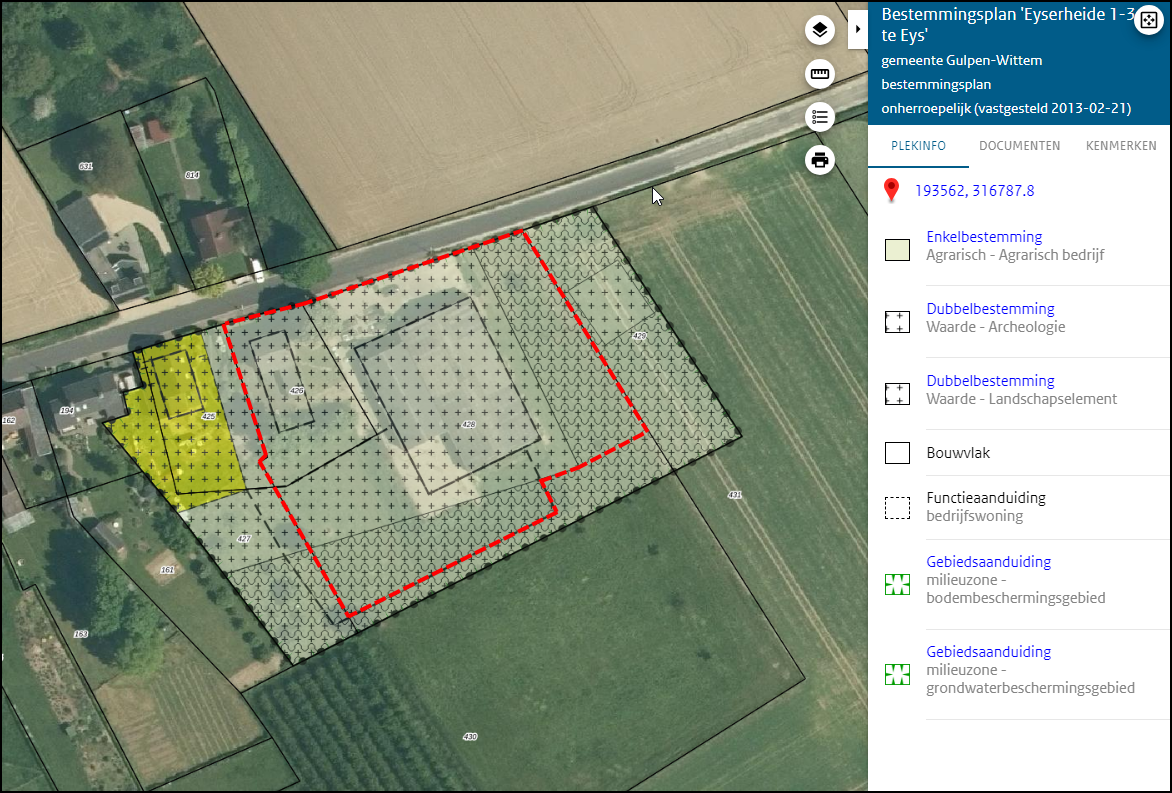1172x793 pixels.
Task: Click the Waarde - Archeologie legend symbol
Action: (x=897, y=321)
